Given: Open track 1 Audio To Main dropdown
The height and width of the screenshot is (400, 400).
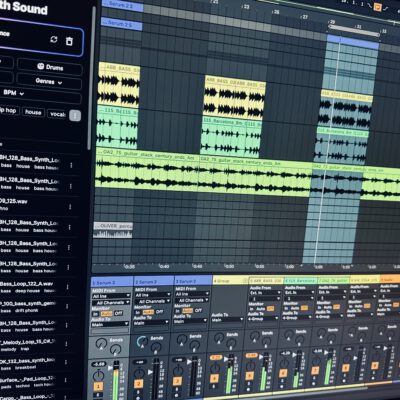Looking at the screenshot, I should click(x=110, y=324).
